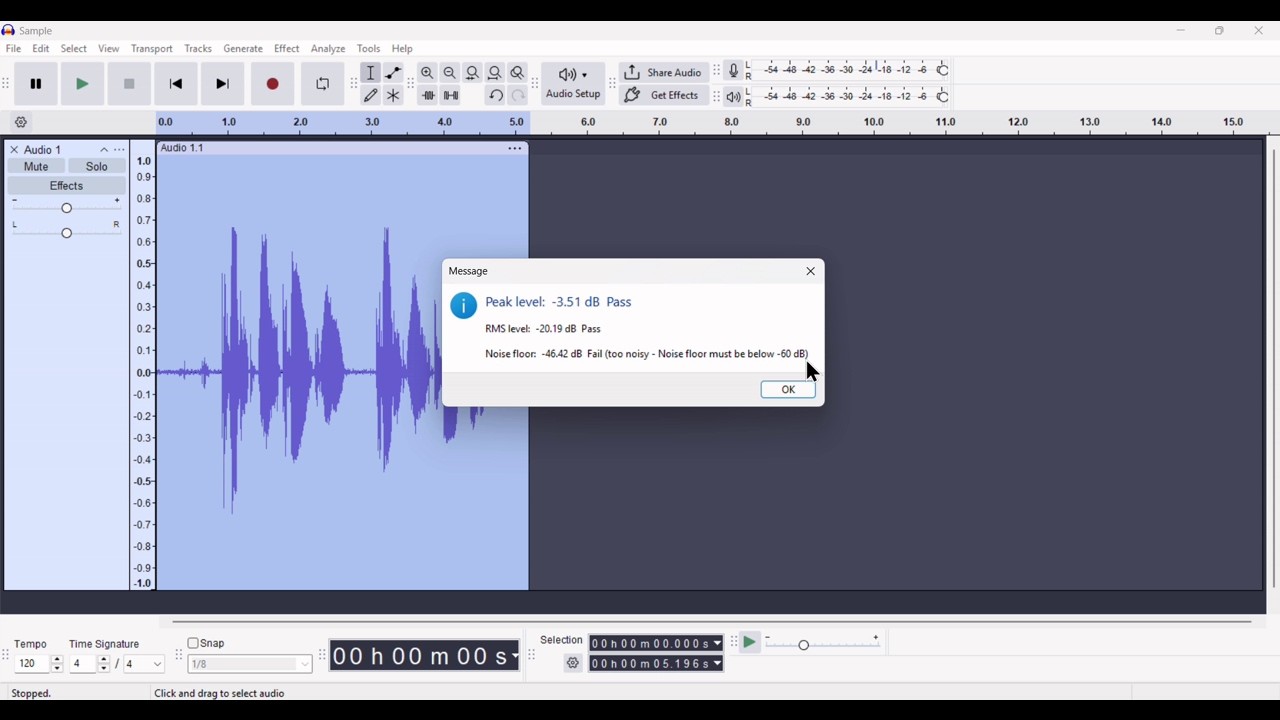Open the Generate menu
The width and height of the screenshot is (1280, 720).
[243, 49]
